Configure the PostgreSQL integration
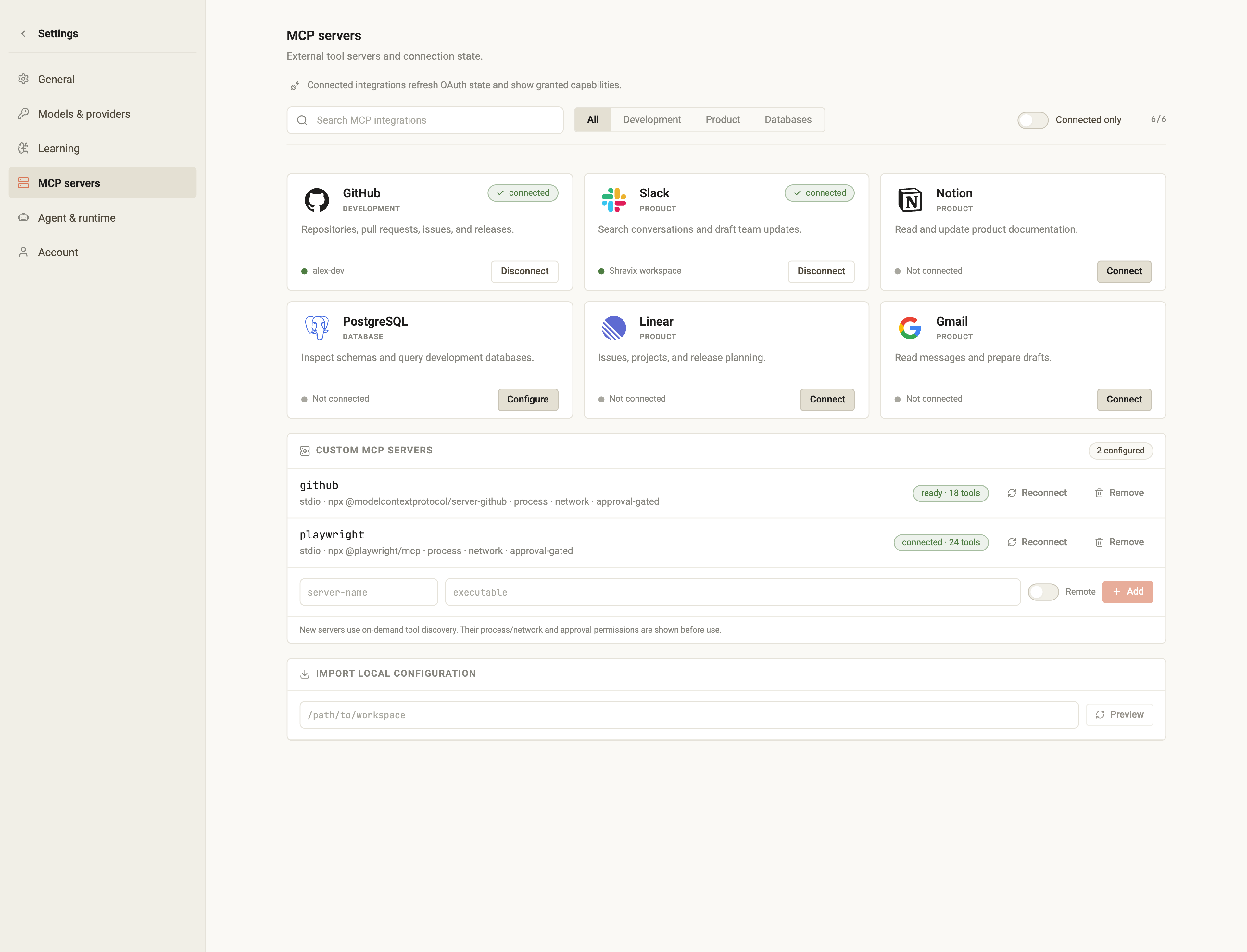 tap(528, 400)
